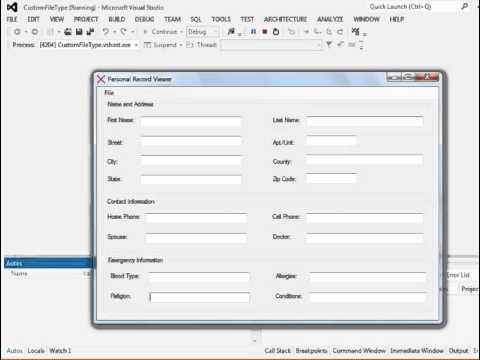
Task: Switch to the Immediate Window tab
Action: coord(417,351)
